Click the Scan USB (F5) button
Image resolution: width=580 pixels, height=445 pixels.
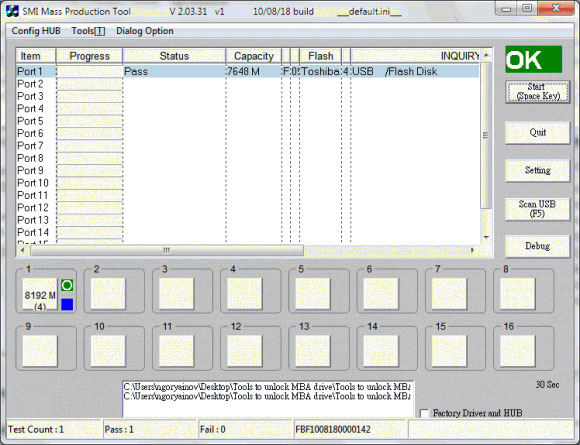pyautogui.click(x=537, y=209)
